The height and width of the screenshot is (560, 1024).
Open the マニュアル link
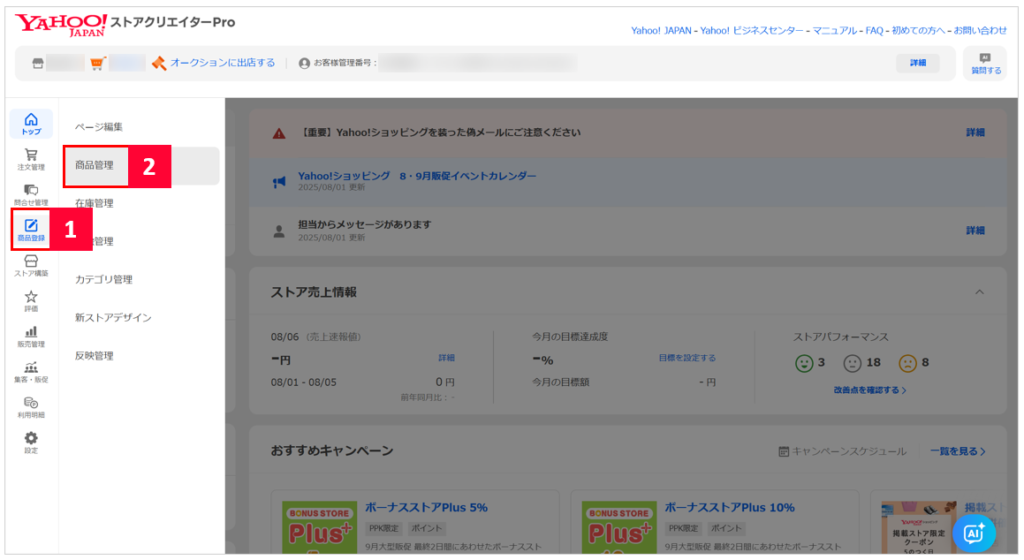834,31
